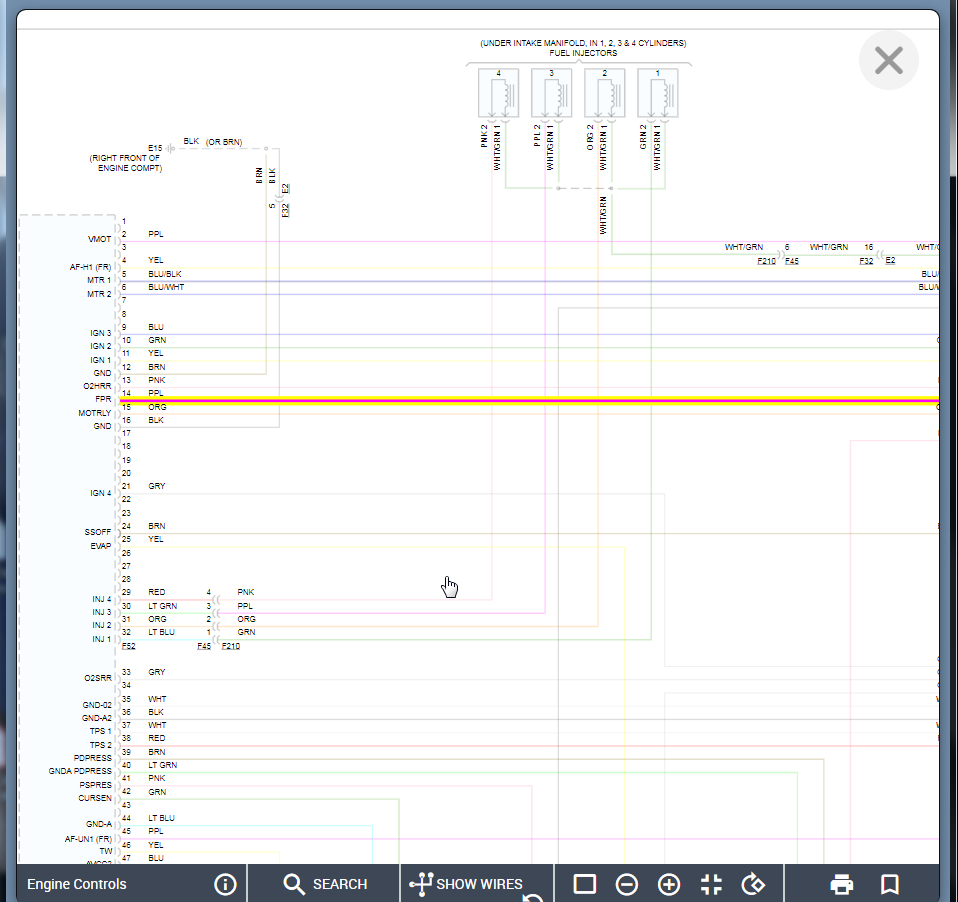Click the BLU/BLK wire color label
Image resolution: width=958 pixels, height=902 pixels.
[165, 274]
